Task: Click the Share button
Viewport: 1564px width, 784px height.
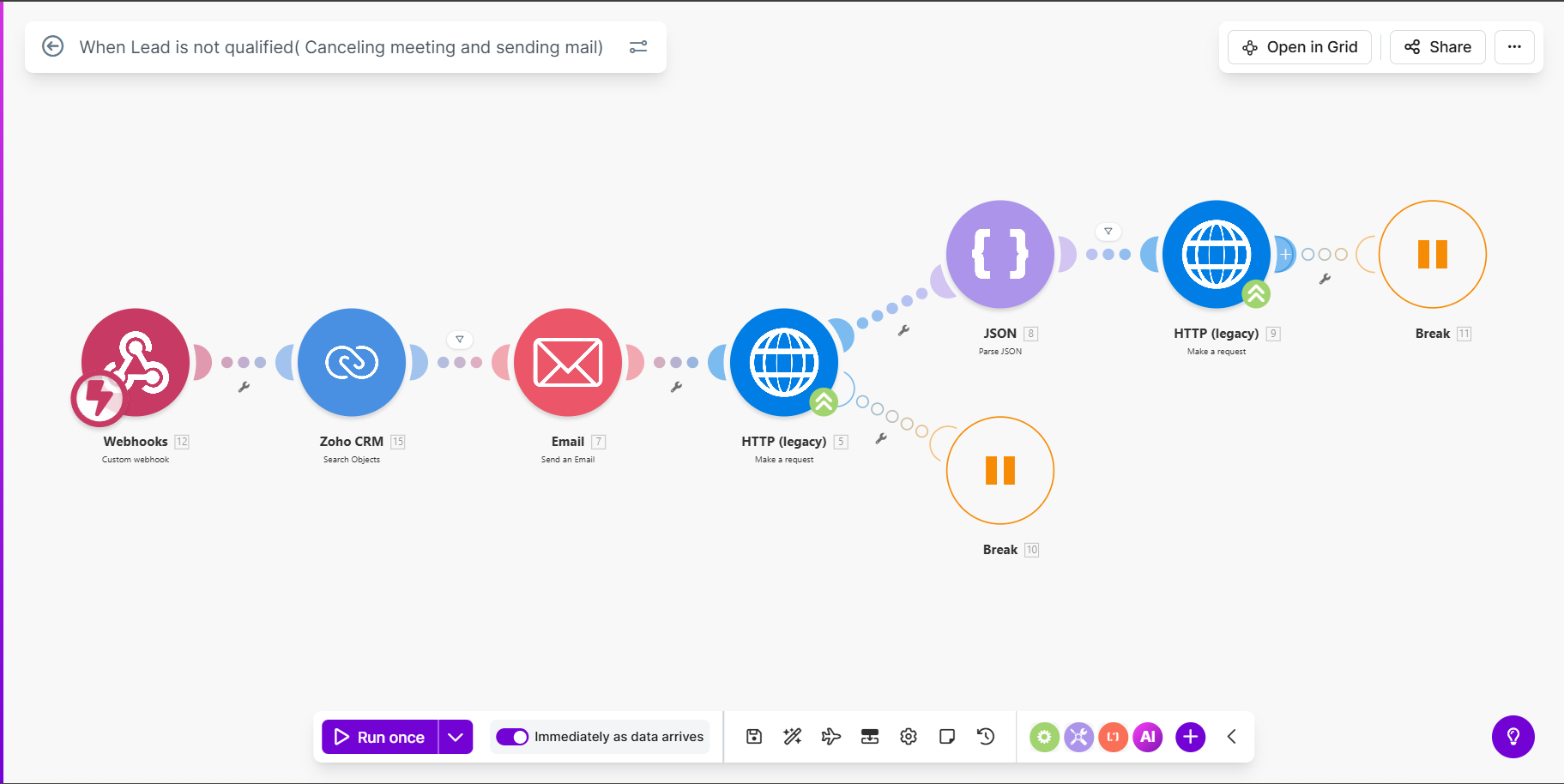Action: [1438, 47]
